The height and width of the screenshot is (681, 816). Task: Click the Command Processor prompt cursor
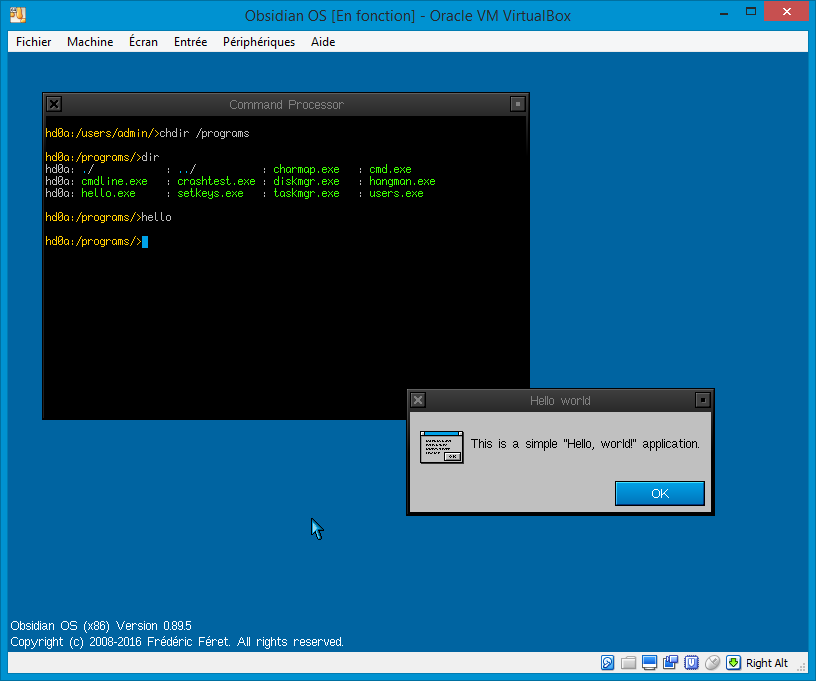pyautogui.click(x=145, y=241)
